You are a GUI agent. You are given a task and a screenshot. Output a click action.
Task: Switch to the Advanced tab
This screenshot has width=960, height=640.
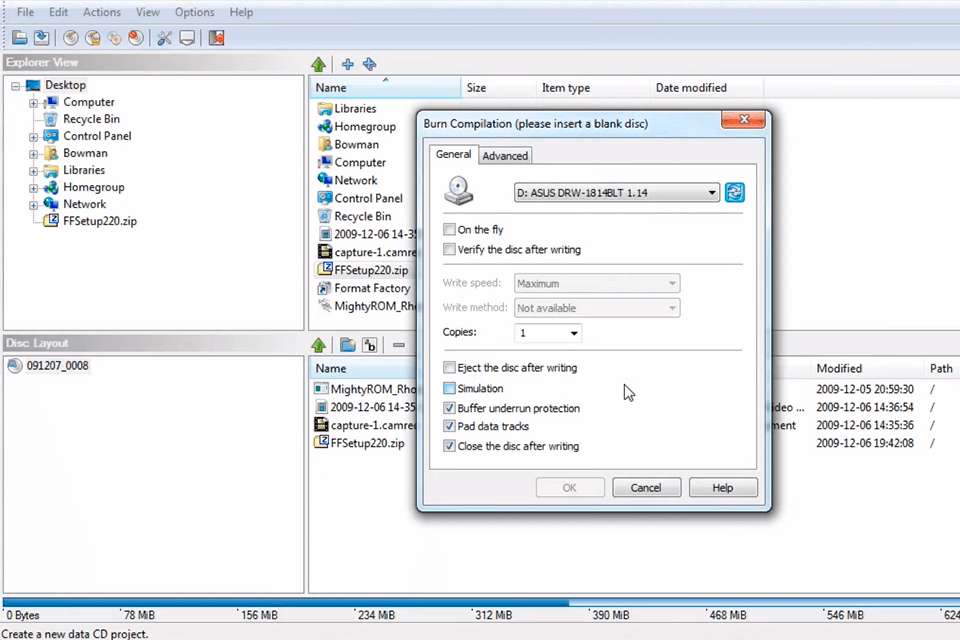click(x=505, y=155)
